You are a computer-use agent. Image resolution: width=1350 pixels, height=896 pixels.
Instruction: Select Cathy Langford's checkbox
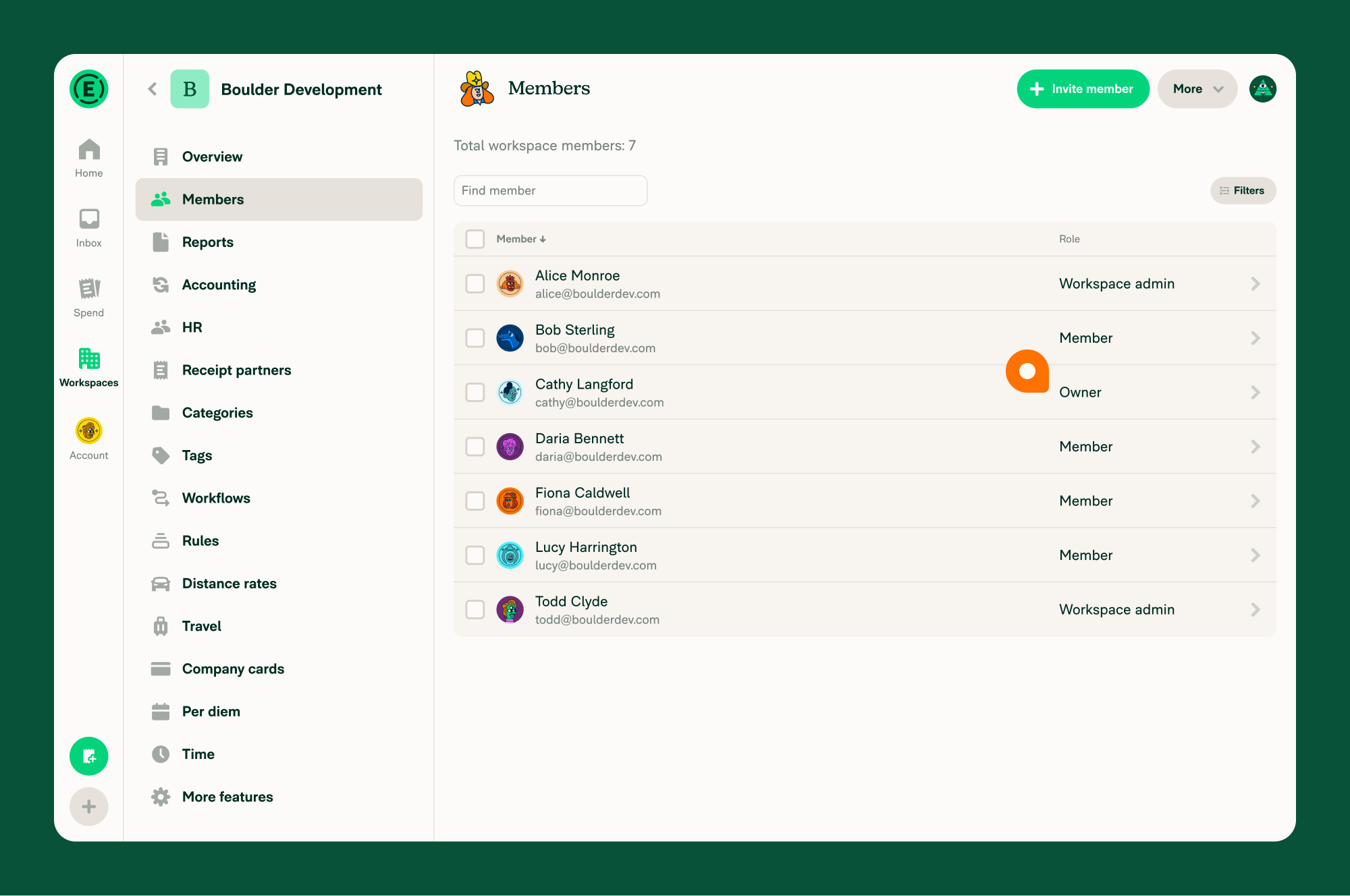pos(475,392)
